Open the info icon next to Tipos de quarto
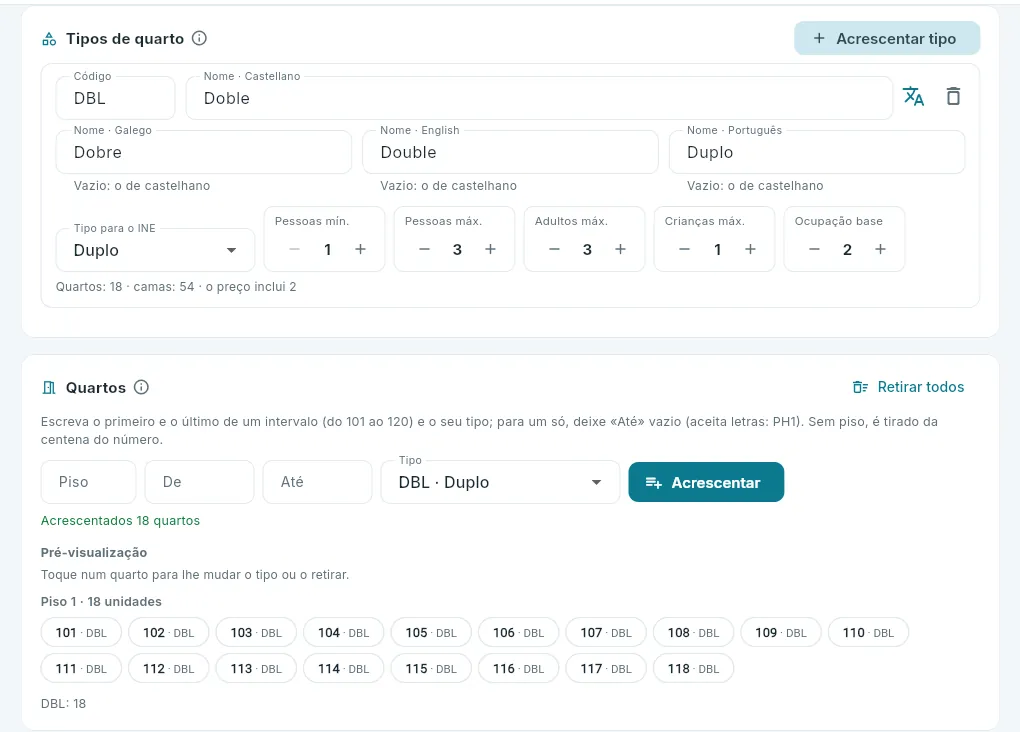This screenshot has width=1020, height=732. (x=199, y=38)
